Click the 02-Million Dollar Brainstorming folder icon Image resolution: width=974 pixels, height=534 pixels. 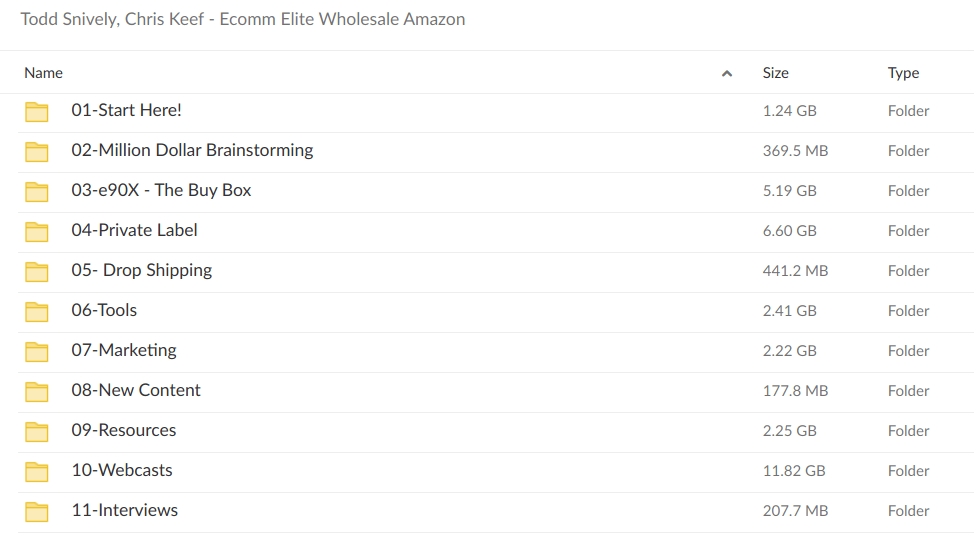pyautogui.click(x=37, y=151)
